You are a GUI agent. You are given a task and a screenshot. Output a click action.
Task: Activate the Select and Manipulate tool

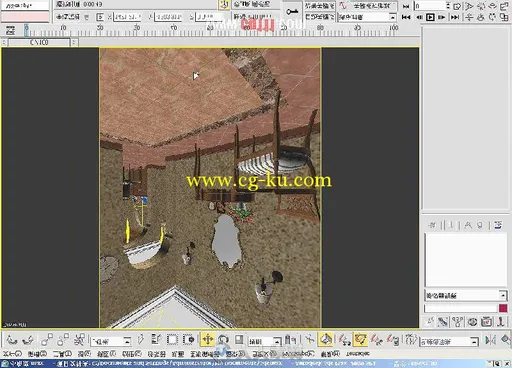pyautogui.click(x=310, y=340)
